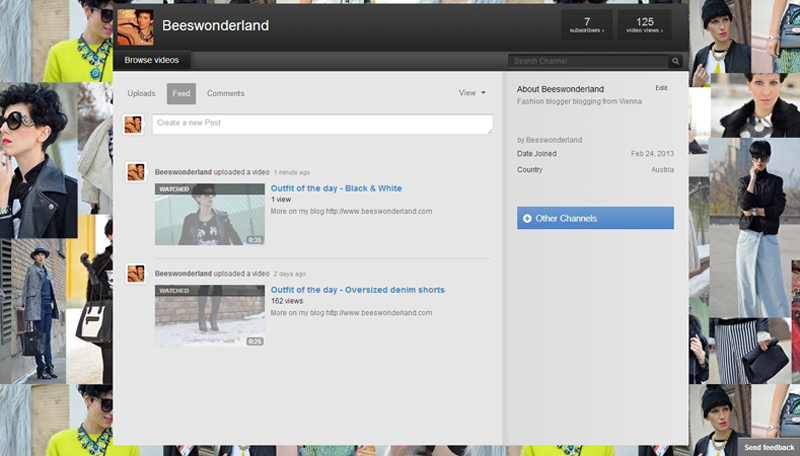Viewport: 800px width, 456px height.
Task: Click the '1 minute ago' timestamp
Action: 292,172
